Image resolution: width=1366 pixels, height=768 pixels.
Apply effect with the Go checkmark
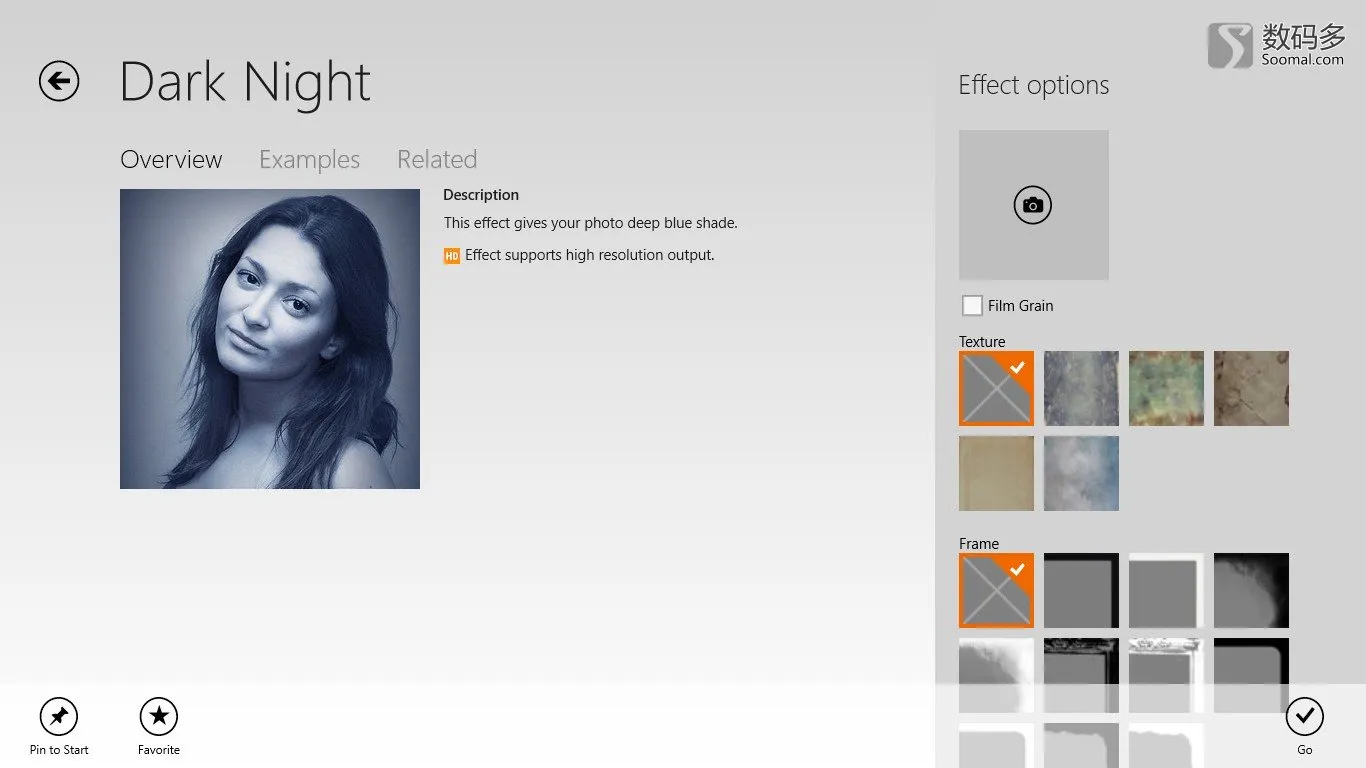pyautogui.click(x=1304, y=716)
